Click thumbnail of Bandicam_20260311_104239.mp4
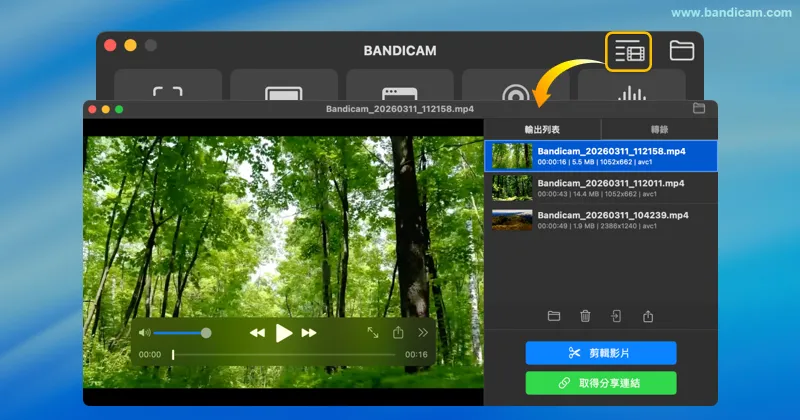This screenshot has height=420, width=800. (512, 220)
